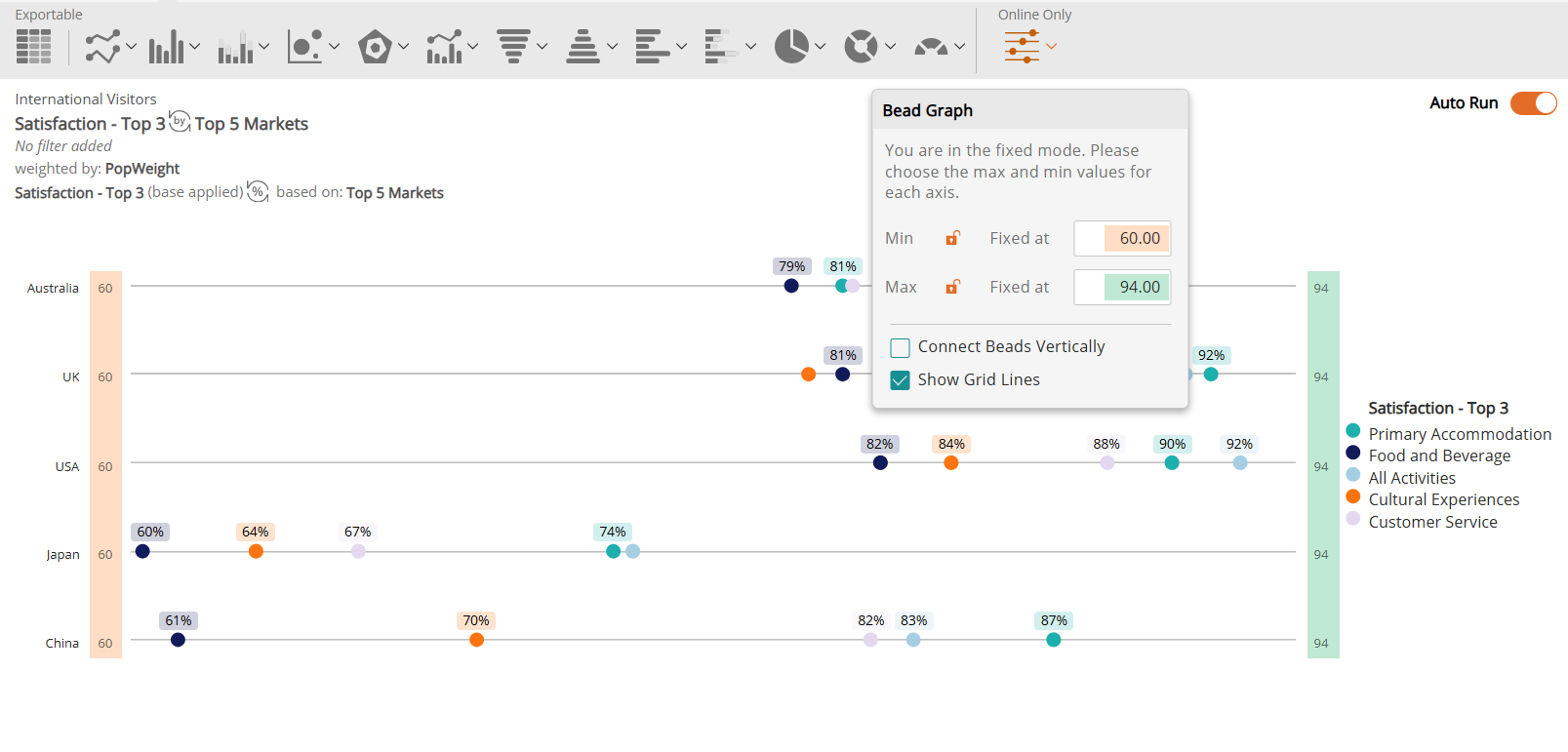This screenshot has width=1568, height=752.
Task: Click the Primary Accommodation legend swatch
Action: click(1353, 430)
